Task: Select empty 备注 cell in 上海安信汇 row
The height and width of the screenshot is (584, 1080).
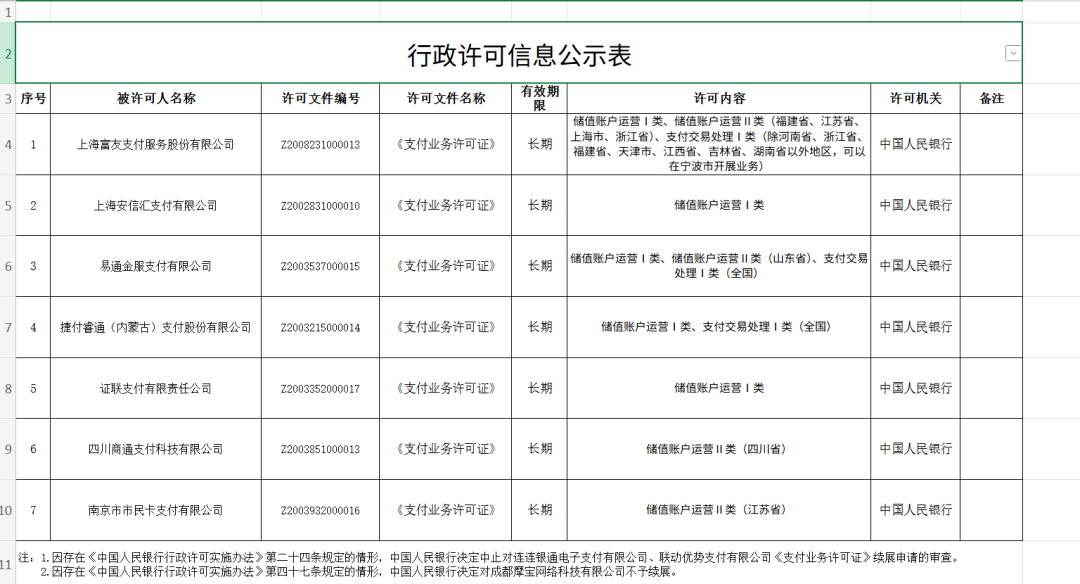Action: pyautogui.click(x=991, y=205)
